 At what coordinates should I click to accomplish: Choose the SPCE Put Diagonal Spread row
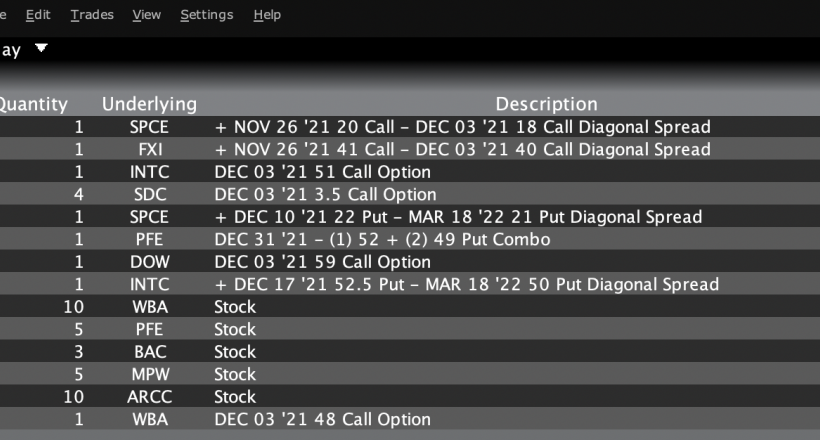tap(458, 217)
